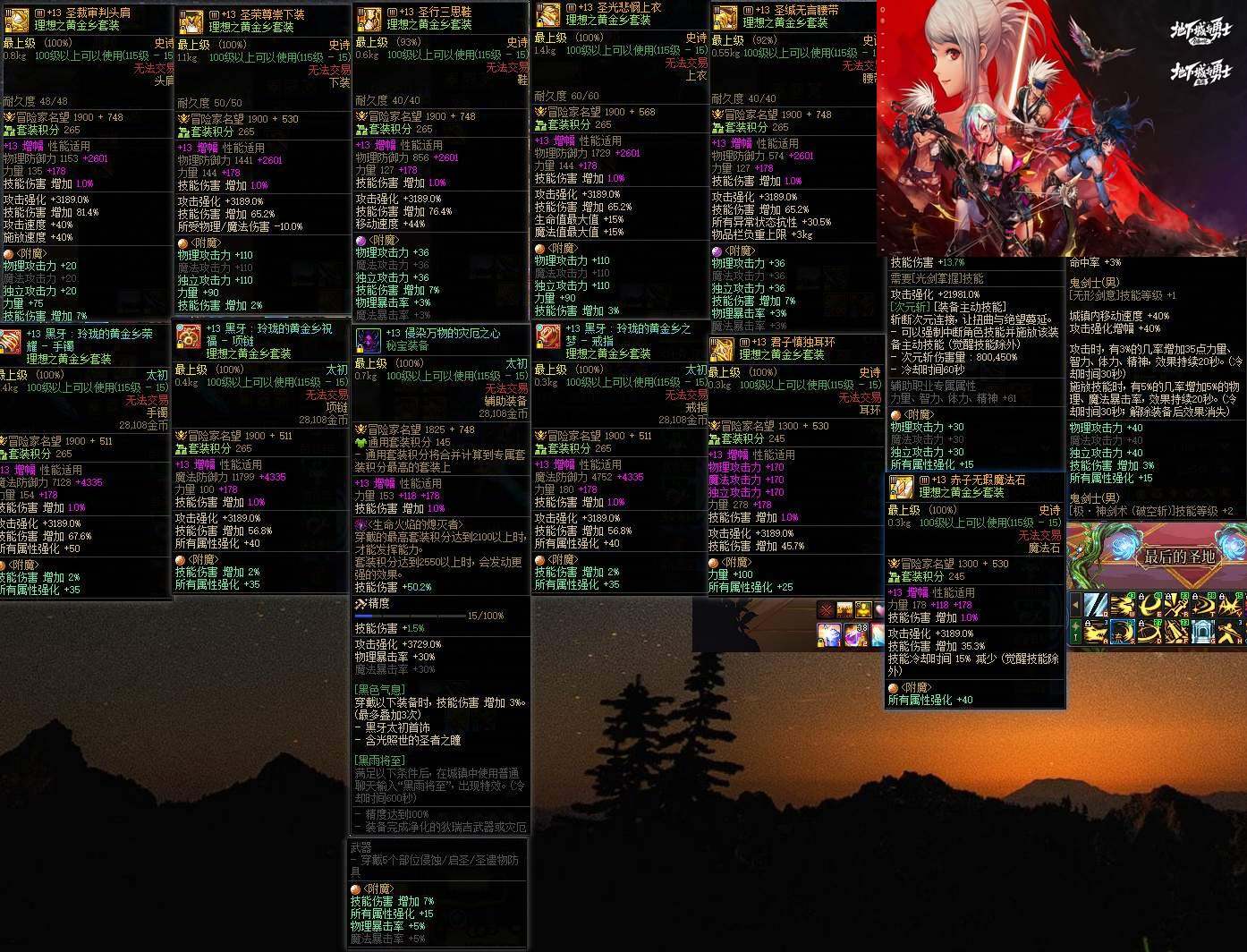Activate the skill in hotkey slot S
The height and width of the screenshot is (952, 1247).
click(1123, 632)
